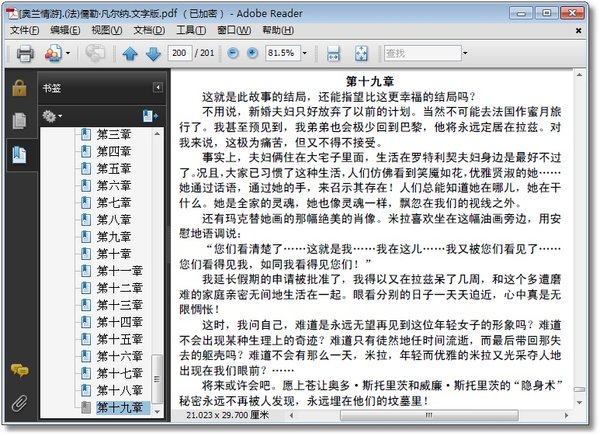The width and height of the screenshot is (600, 436).
Task: Click document horizontal scroll left arrow
Action: tap(292, 415)
